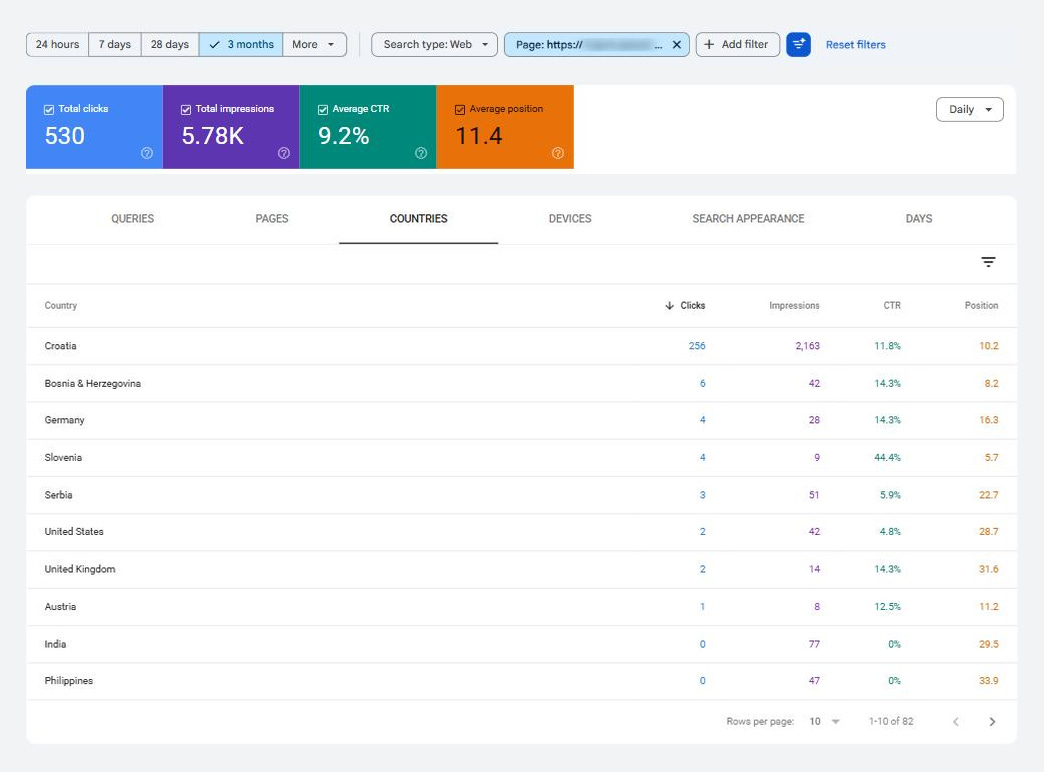
Task: Select the 24 hours date range
Action: point(57,45)
